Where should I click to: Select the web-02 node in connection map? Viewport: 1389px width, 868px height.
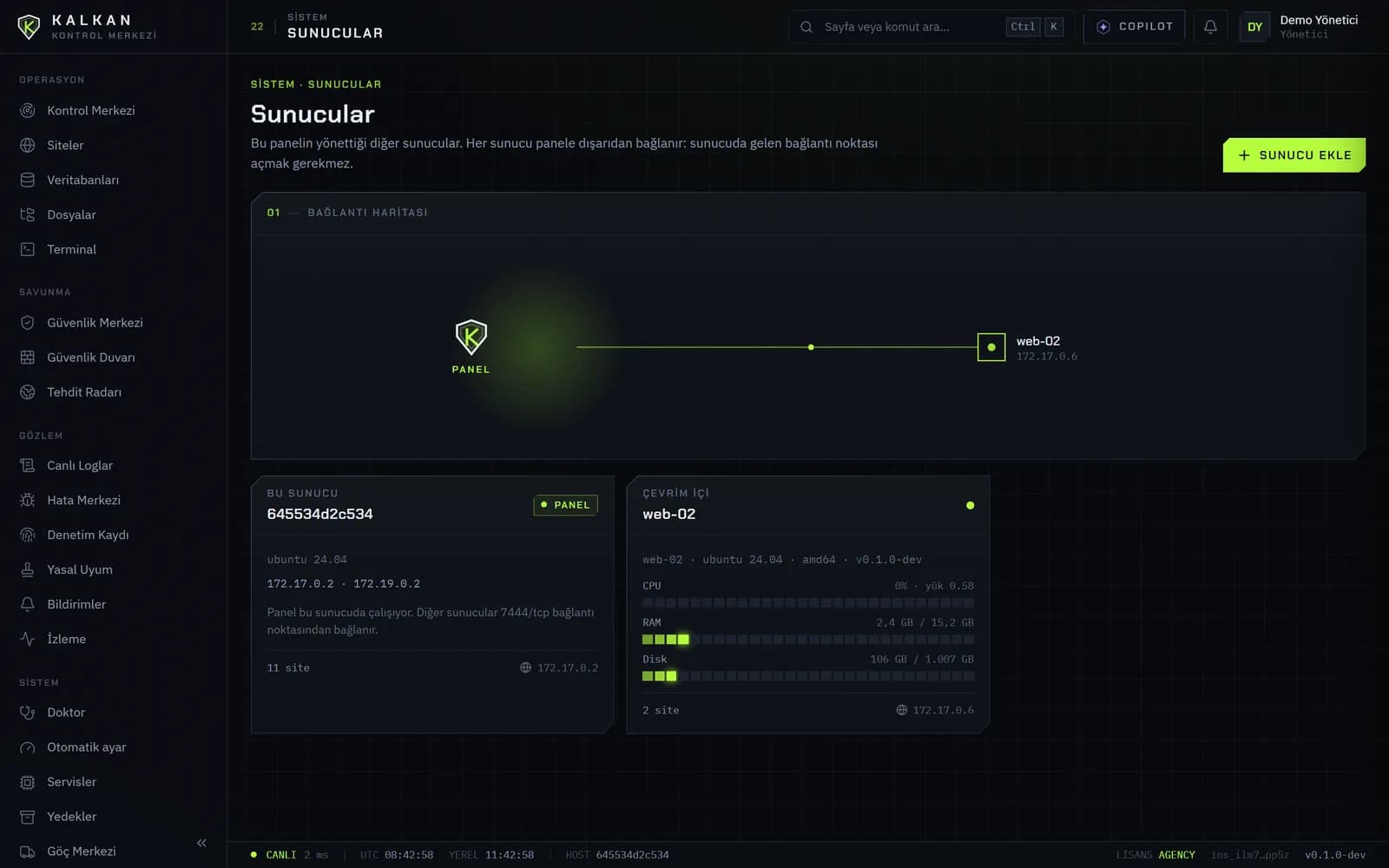click(x=991, y=347)
